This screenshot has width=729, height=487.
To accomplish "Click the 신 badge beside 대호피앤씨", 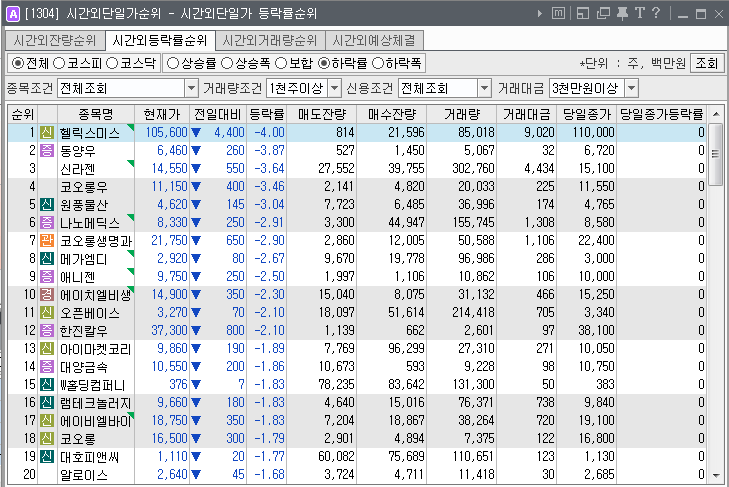I will 46,457.
